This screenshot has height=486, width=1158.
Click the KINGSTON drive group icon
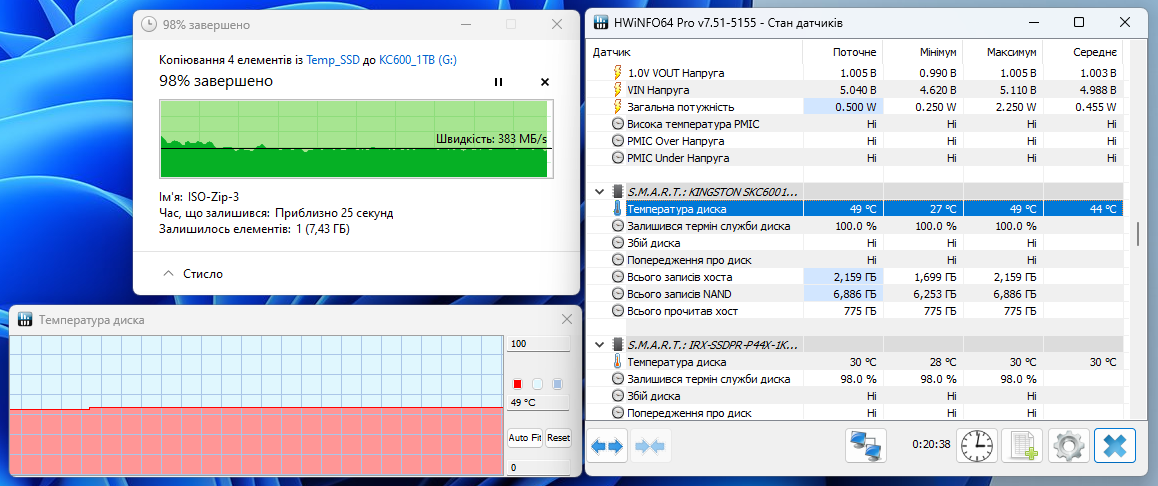point(617,191)
